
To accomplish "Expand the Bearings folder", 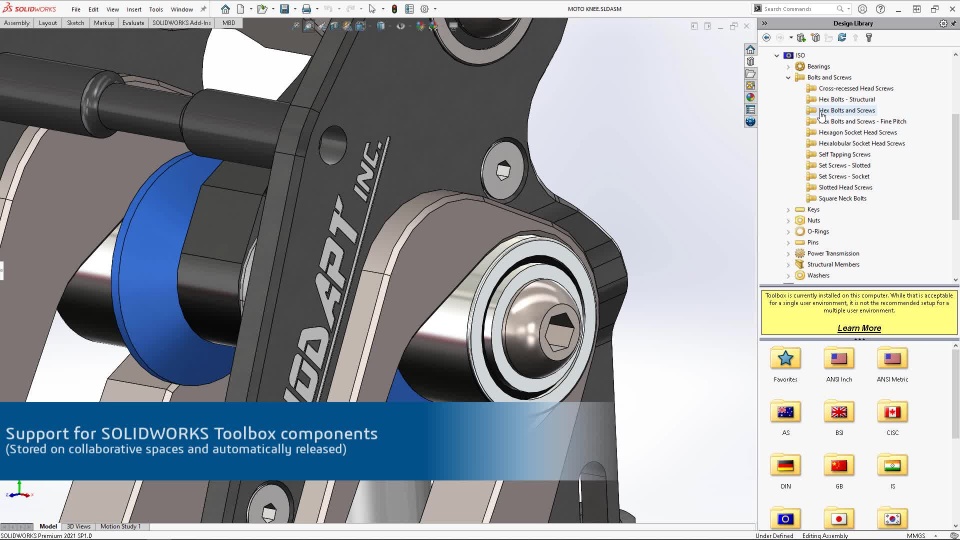I will 789,67.
